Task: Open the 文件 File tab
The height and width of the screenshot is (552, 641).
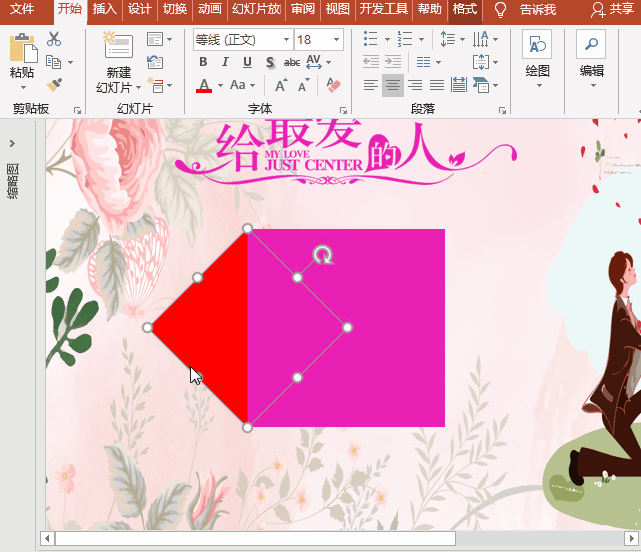Action: tap(22, 9)
